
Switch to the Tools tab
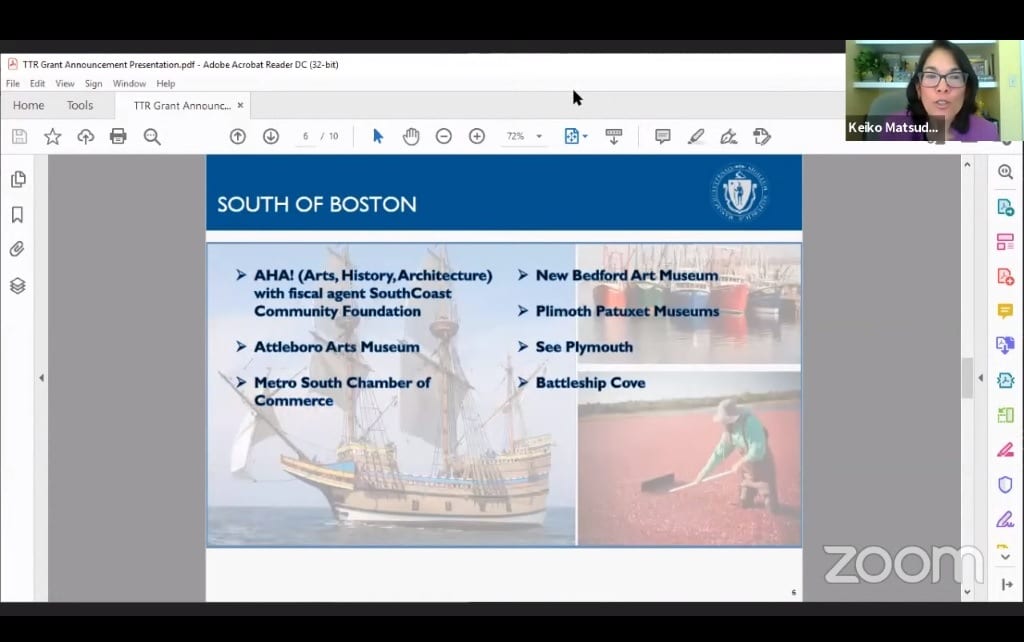(80, 105)
